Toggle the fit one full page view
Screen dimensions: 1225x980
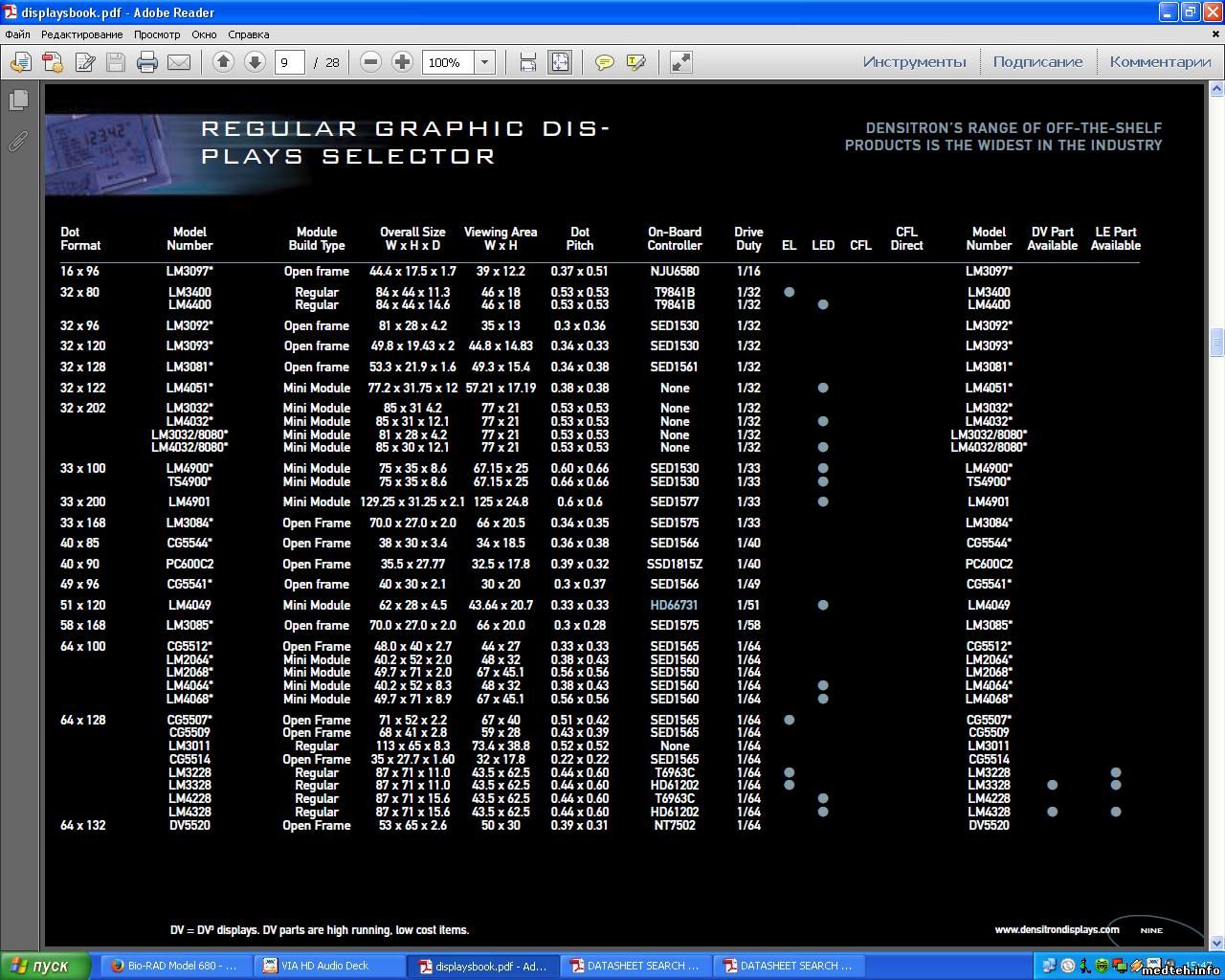click(560, 62)
